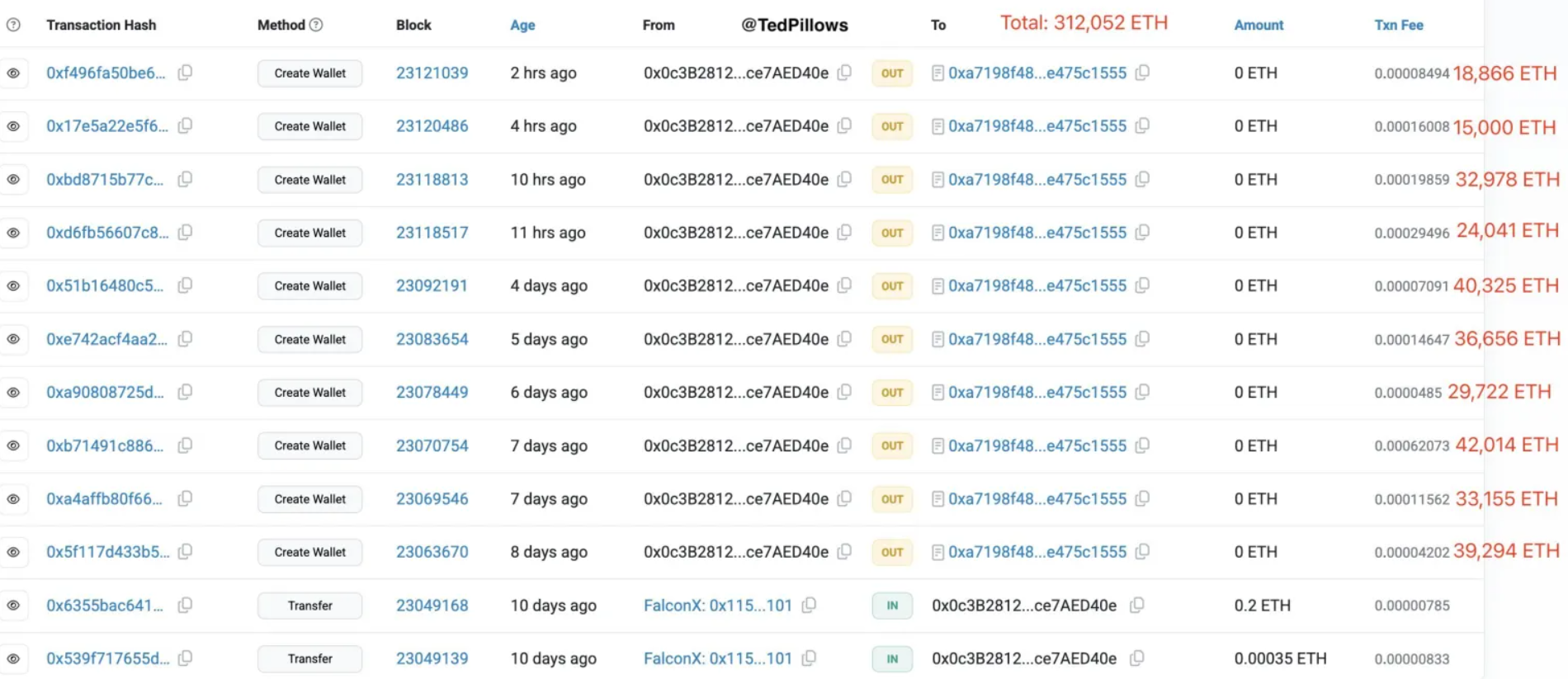Preview transaction 0x17e5a22e5f6 with eye icon
This screenshot has width=1568, height=679.
point(13,126)
